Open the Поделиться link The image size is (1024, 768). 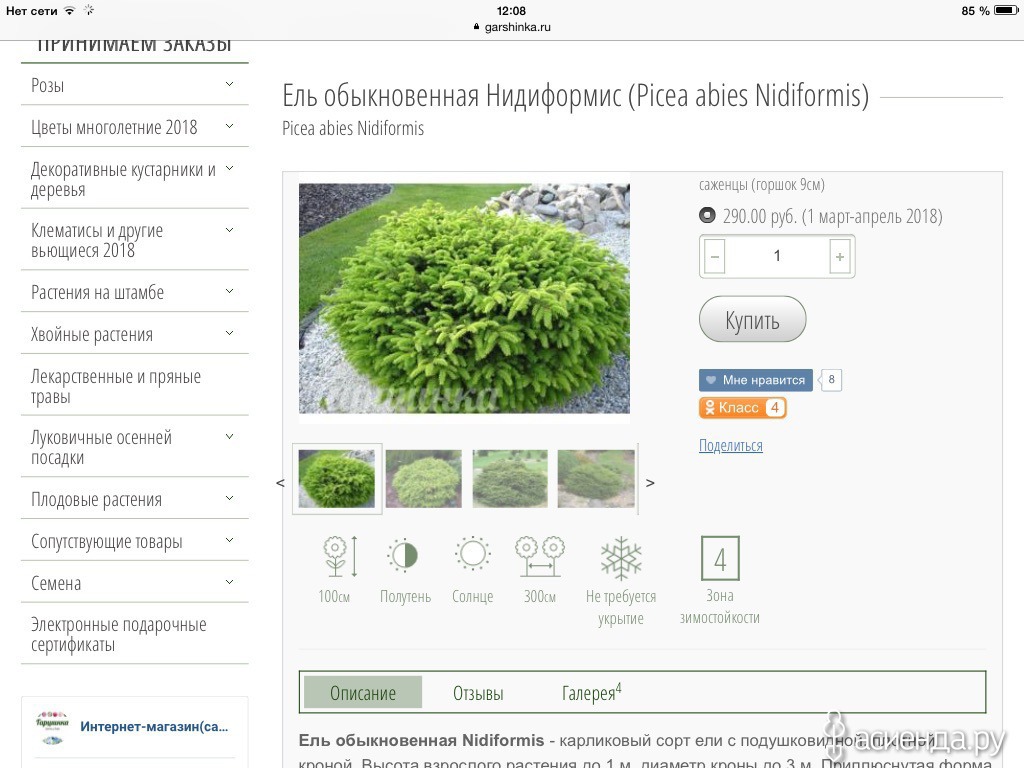click(x=730, y=445)
